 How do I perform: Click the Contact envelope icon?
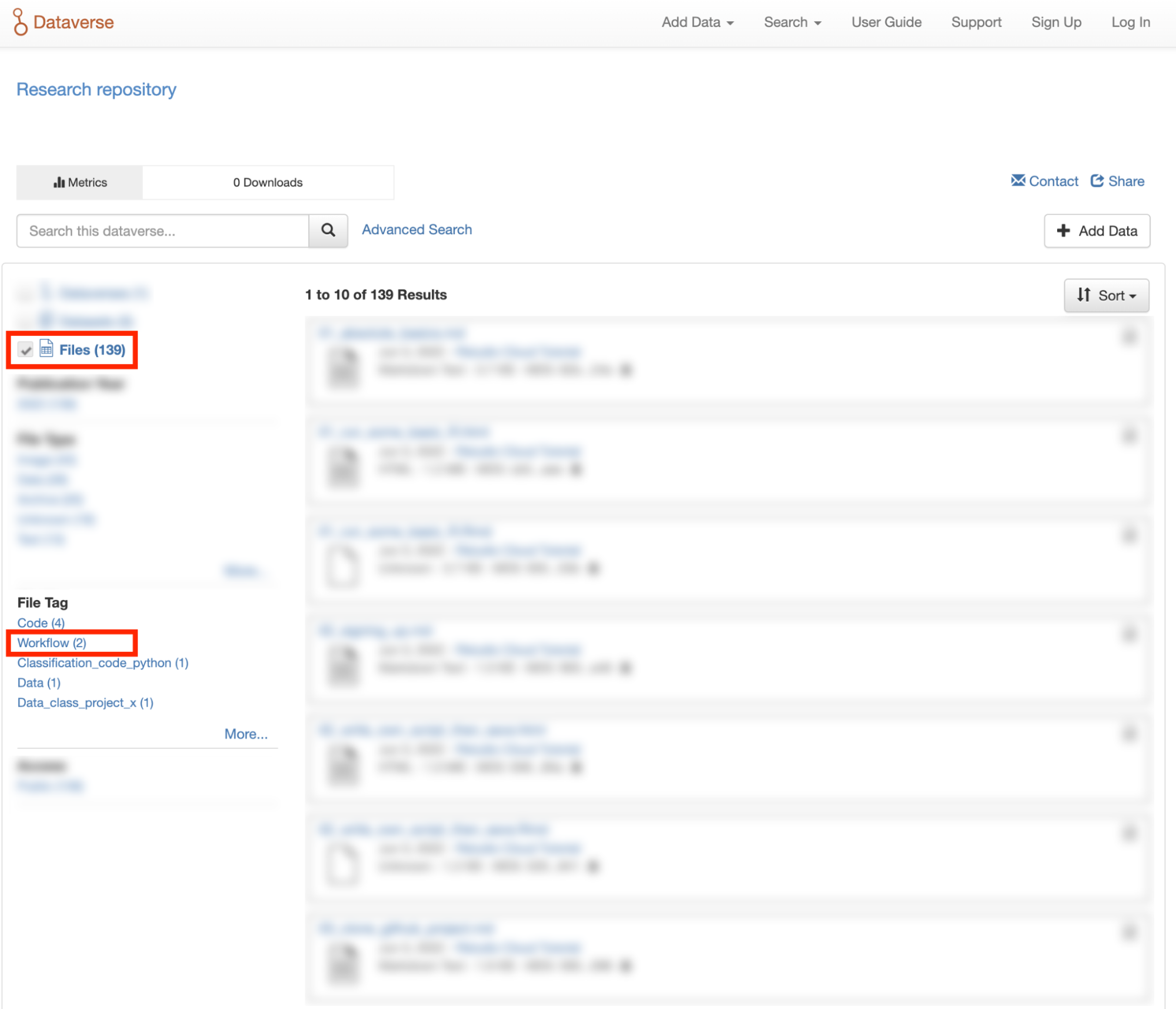(x=1018, y=181)
